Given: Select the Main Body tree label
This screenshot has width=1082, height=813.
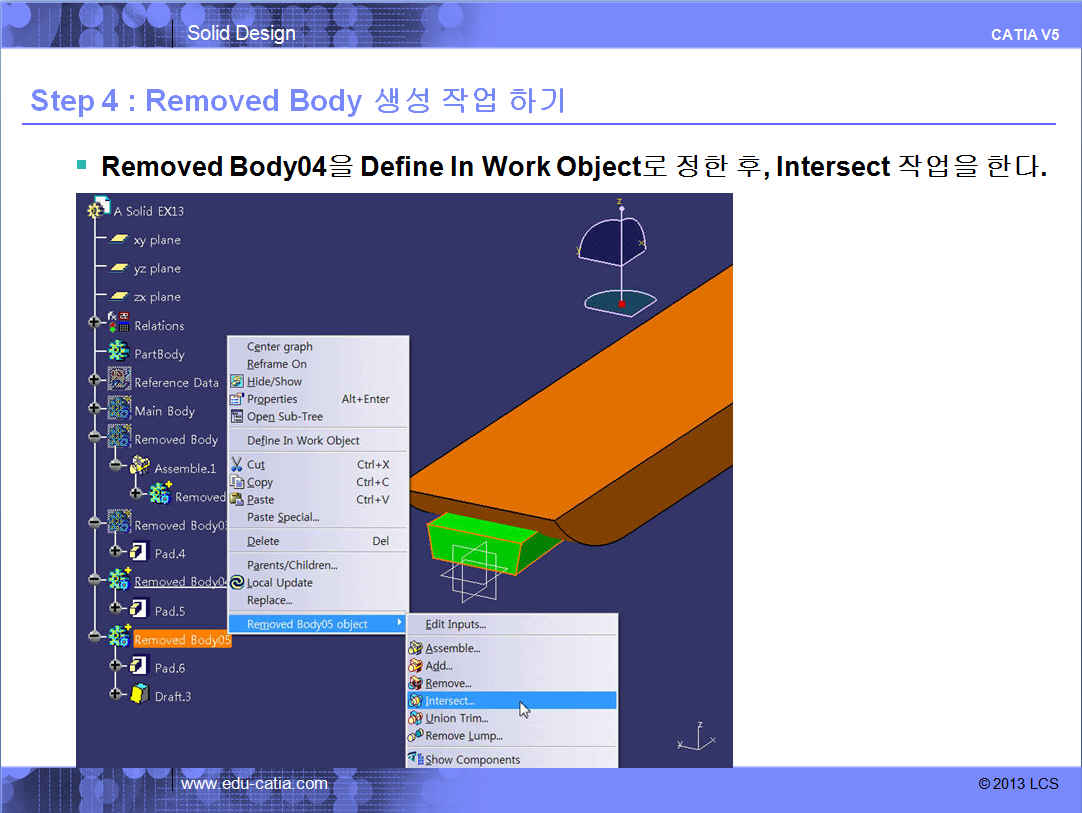Looking at the screenshot, I should tap(165, 411).
